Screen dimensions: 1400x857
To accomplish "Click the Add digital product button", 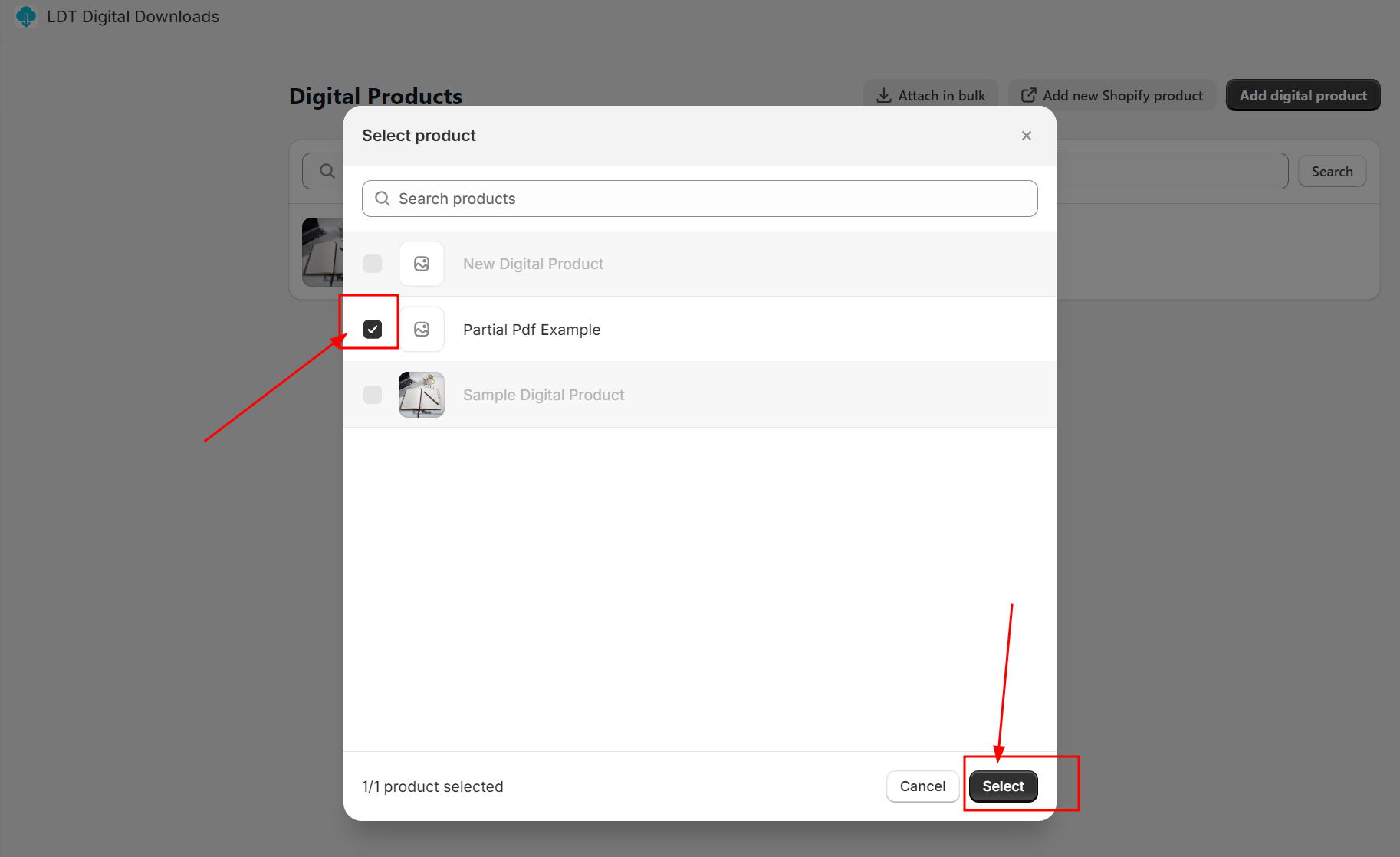I will pos(1303,96).
